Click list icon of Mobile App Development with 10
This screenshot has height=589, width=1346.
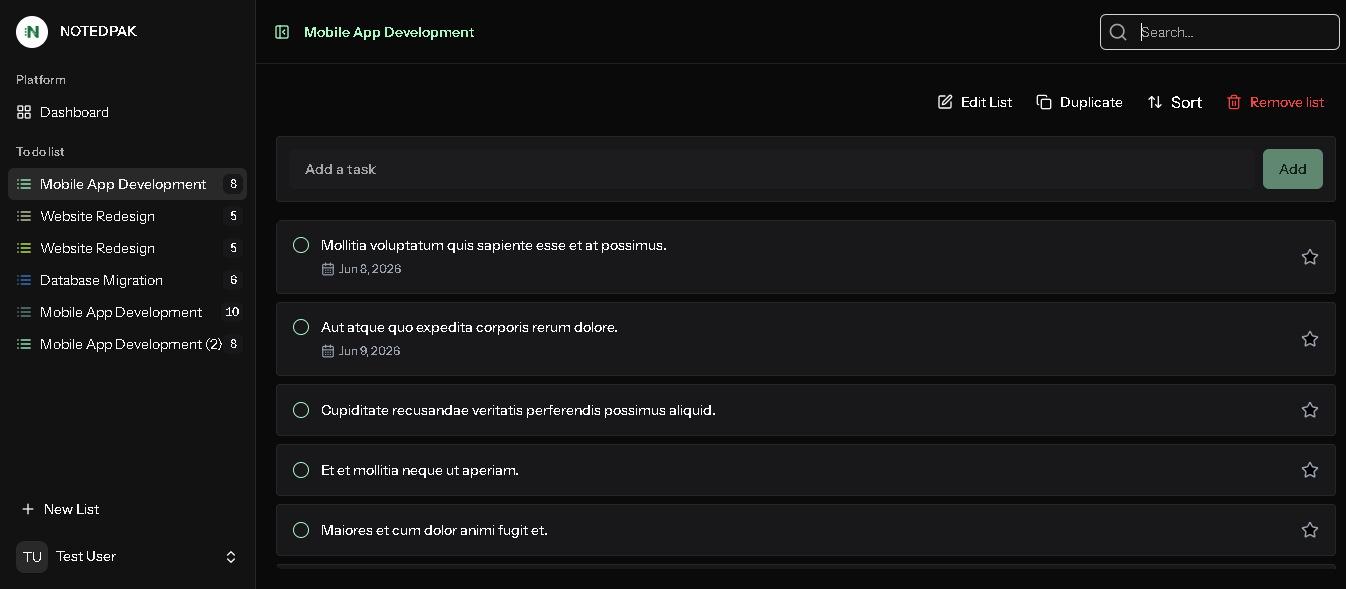(24, 312)
